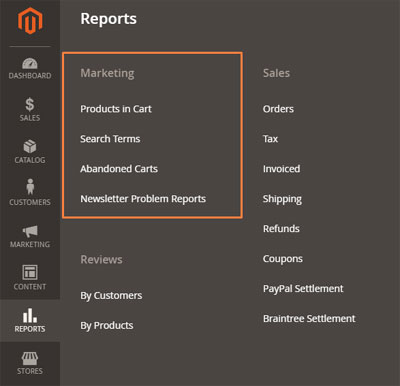This screenshot has width=400, height=386.
Task: Open the Coupons sales report
Action: point(283,259)
